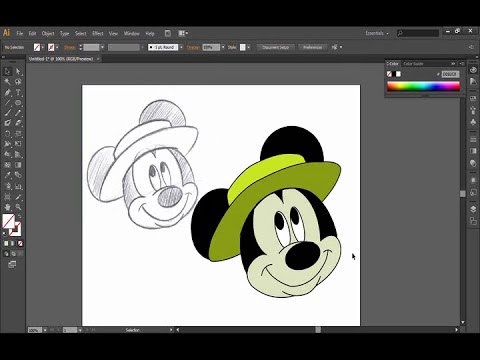Enable Draw Behind mode
Screen dimensions: 480x360
pos(13,254)
